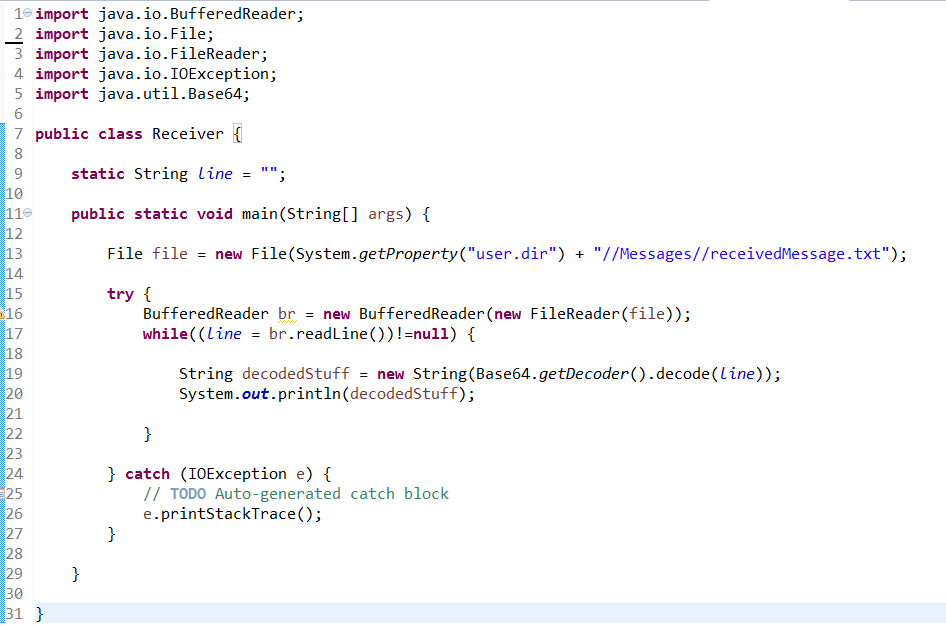The height and width of the screenshot is (626, 946).
Task: Click the "//Messages//receivedMessage.txt" string literal
Action: pyautogui.click(x=741, y=254)
